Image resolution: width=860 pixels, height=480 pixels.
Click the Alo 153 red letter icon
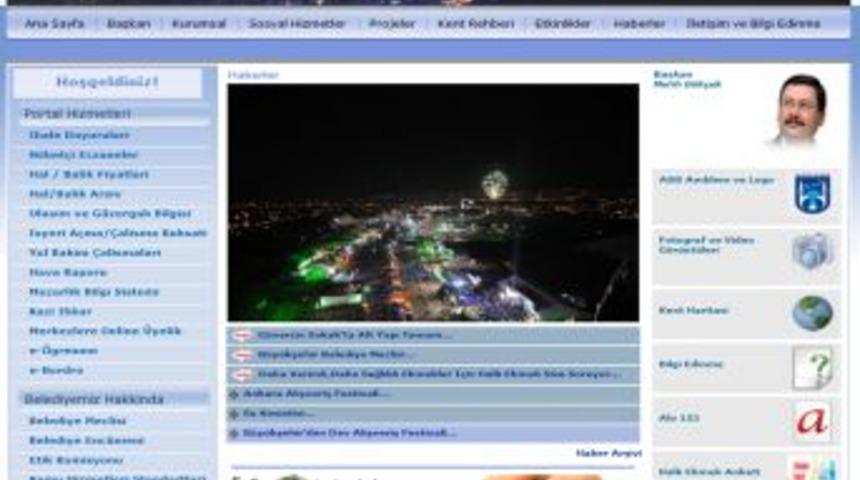tap(812, 421)
